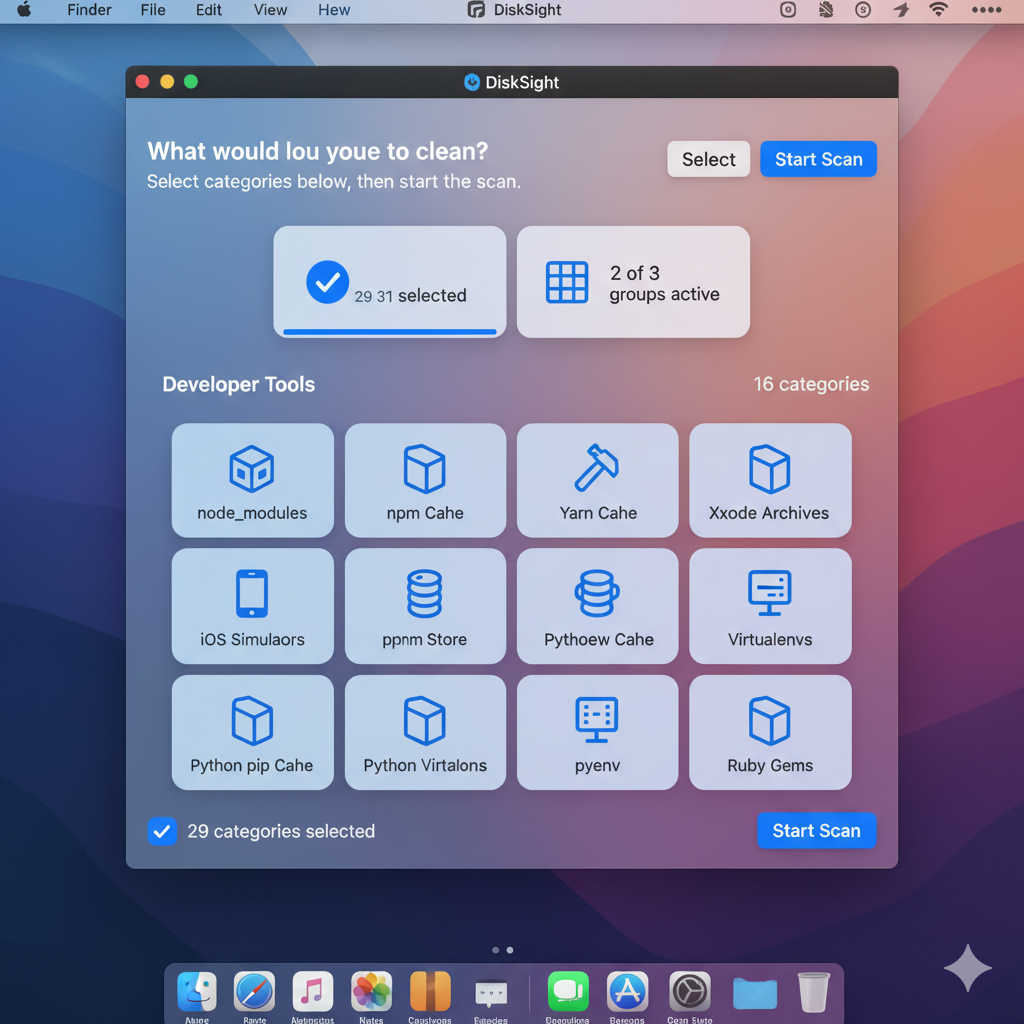Click the Yarn Cache hammer icon
Viewport: 1024px width, 1024px height.
[x=597, y=468]
